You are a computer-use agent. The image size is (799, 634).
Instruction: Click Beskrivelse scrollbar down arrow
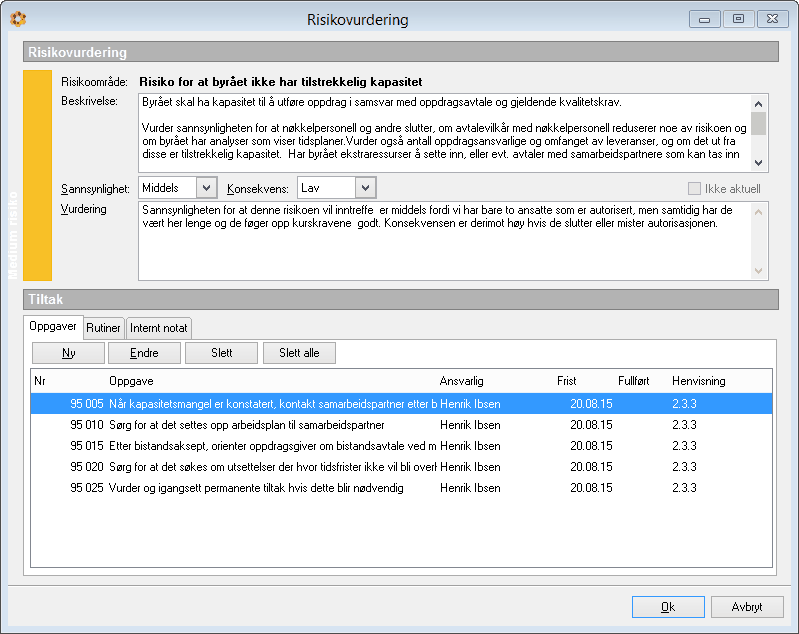[759, 163]
